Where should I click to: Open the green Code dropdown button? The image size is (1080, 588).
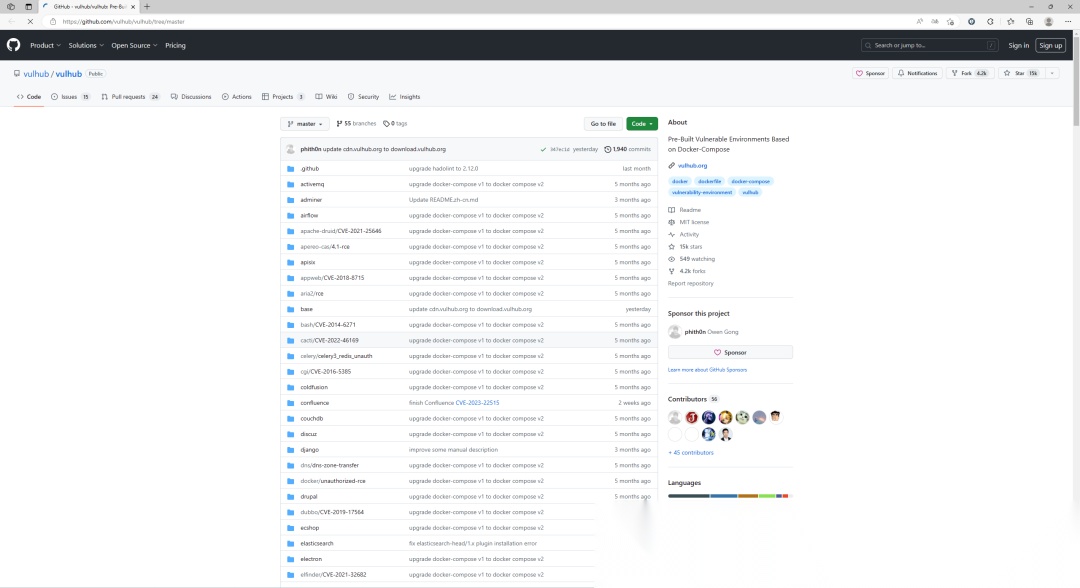point(641,124)
